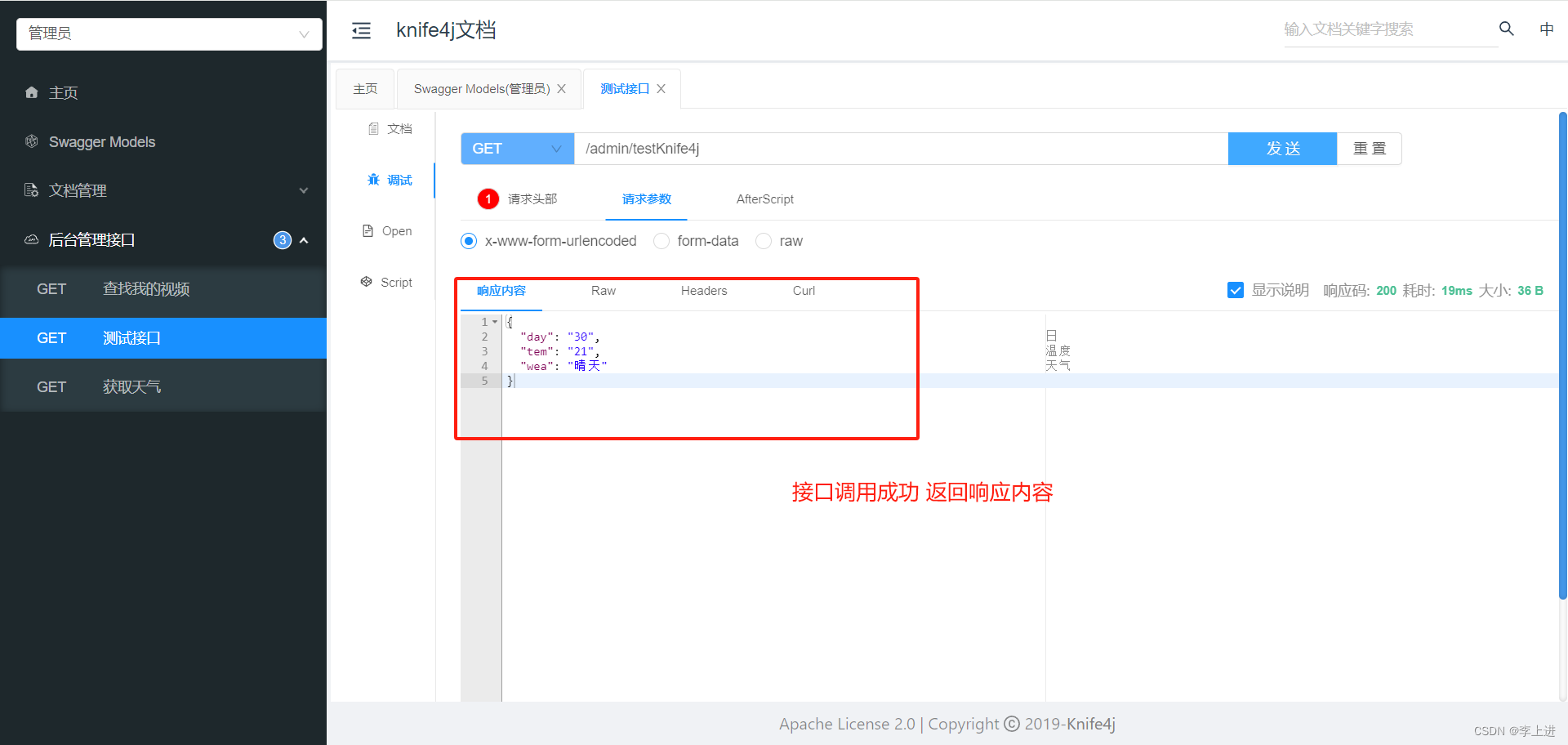Viewport: 1568px width, 745px height.
Task: Select x-www-form-urlencoded radio option
Action: pos(469,241)
